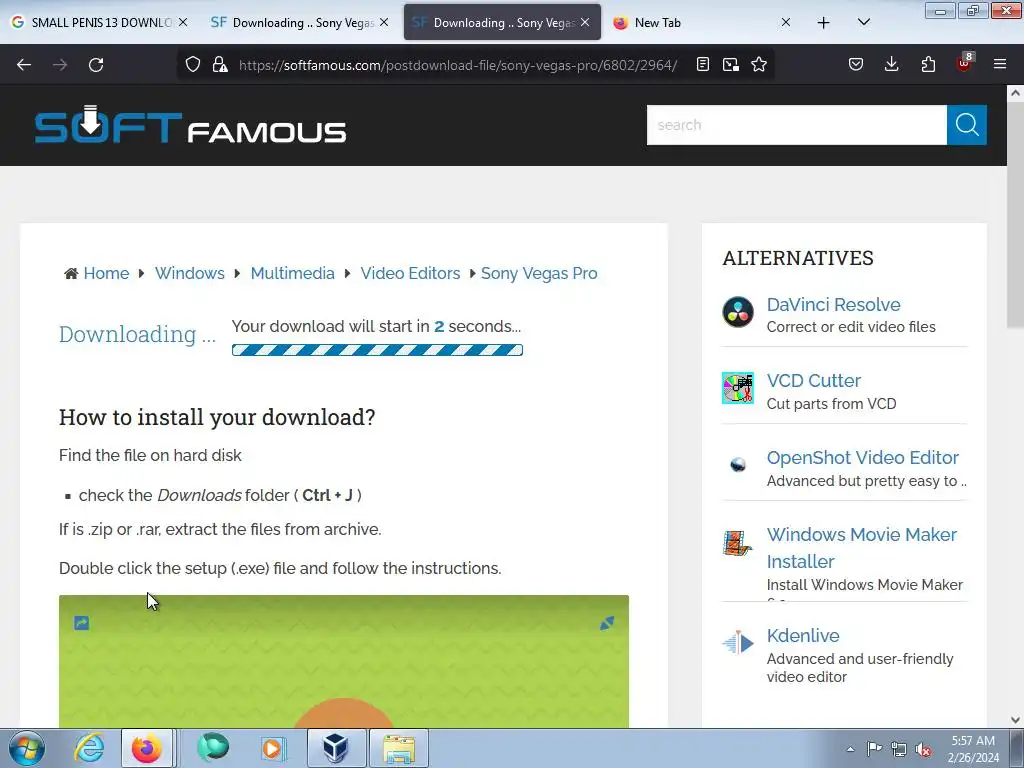
Task: Open OpenShot Video Editor link
Action: (x=863, y=458)
